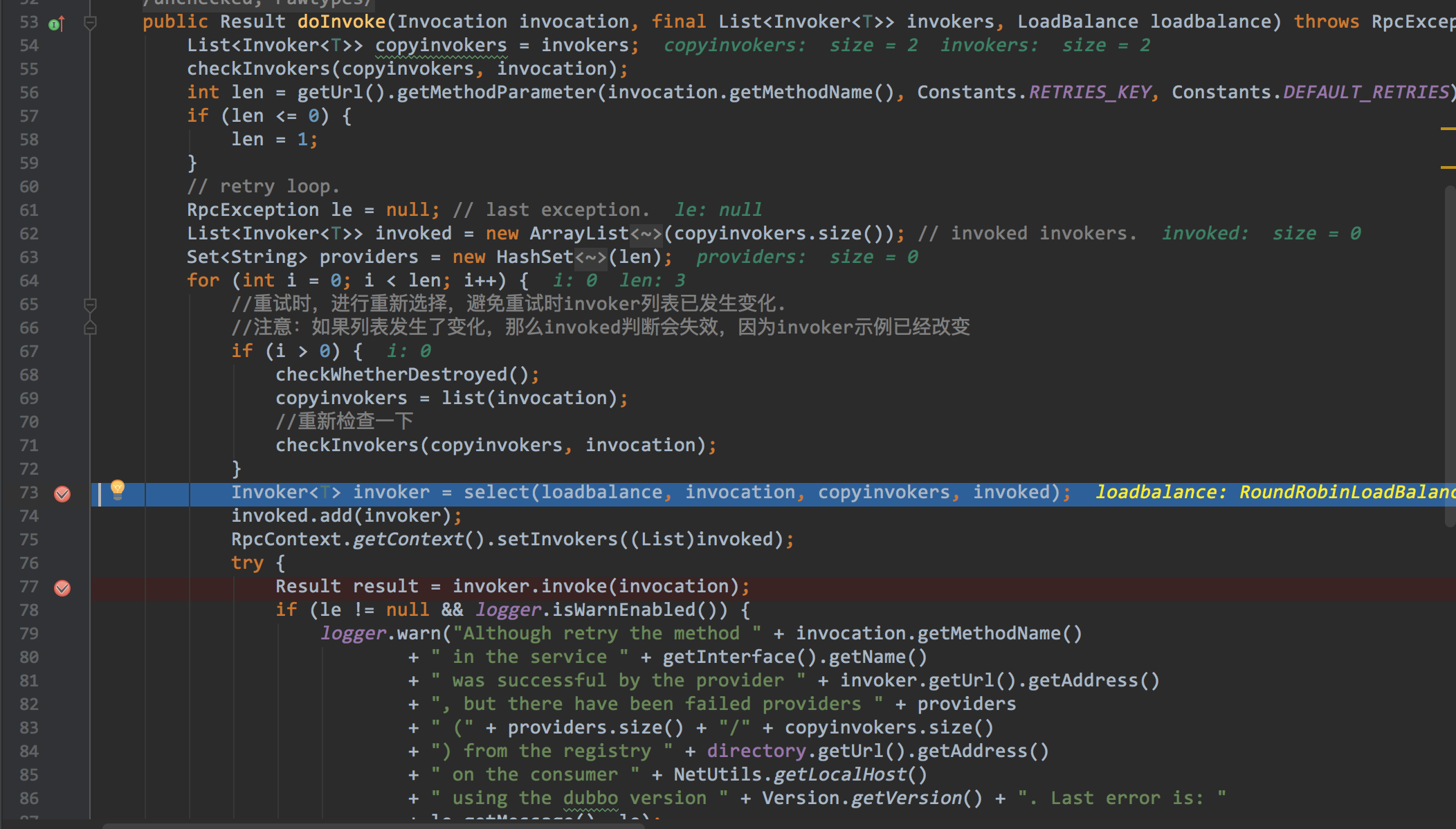Click the doInvoke method name

341,22
